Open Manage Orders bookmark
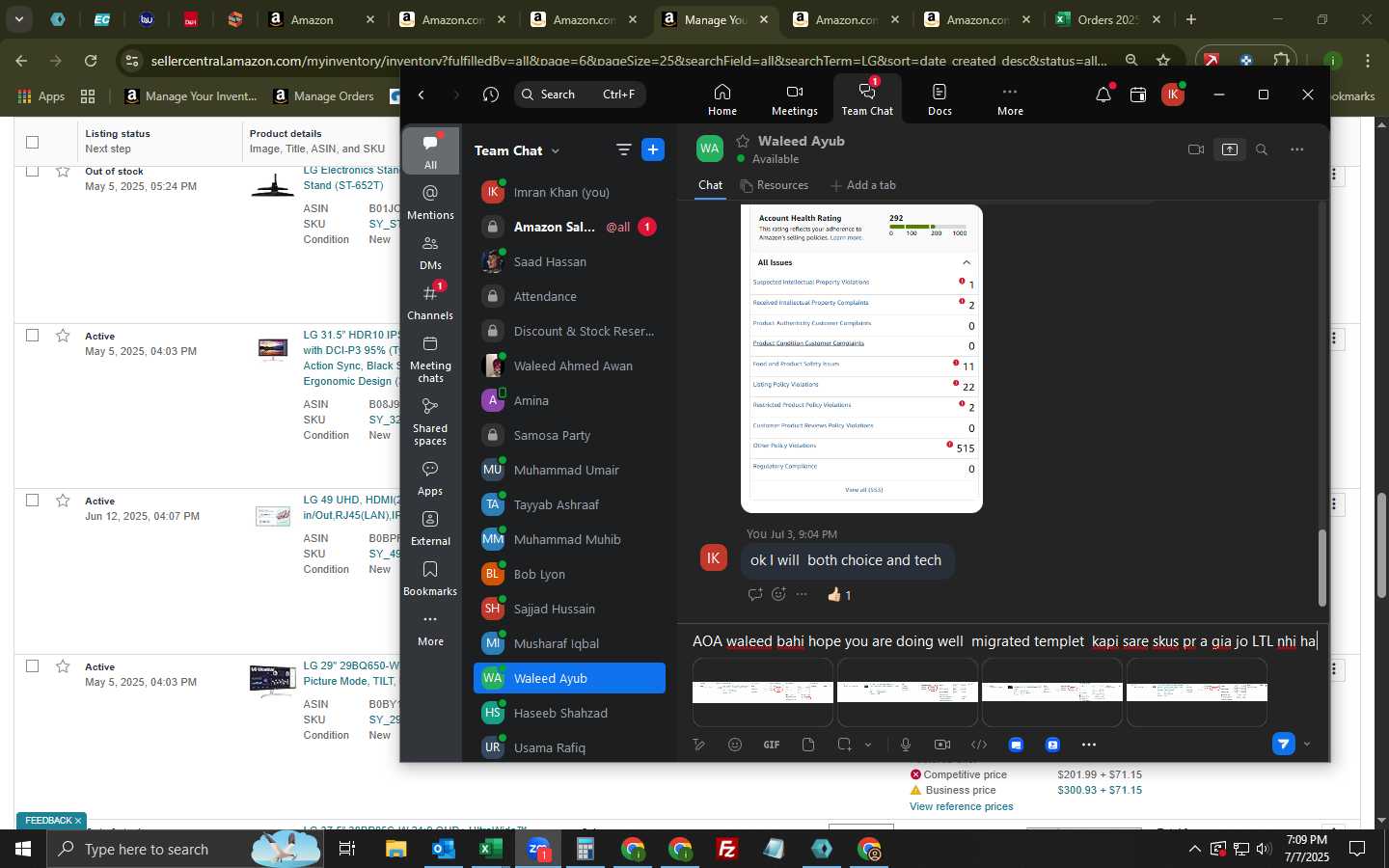Viewport: 1389px width, 868px height. pos(324,95)
